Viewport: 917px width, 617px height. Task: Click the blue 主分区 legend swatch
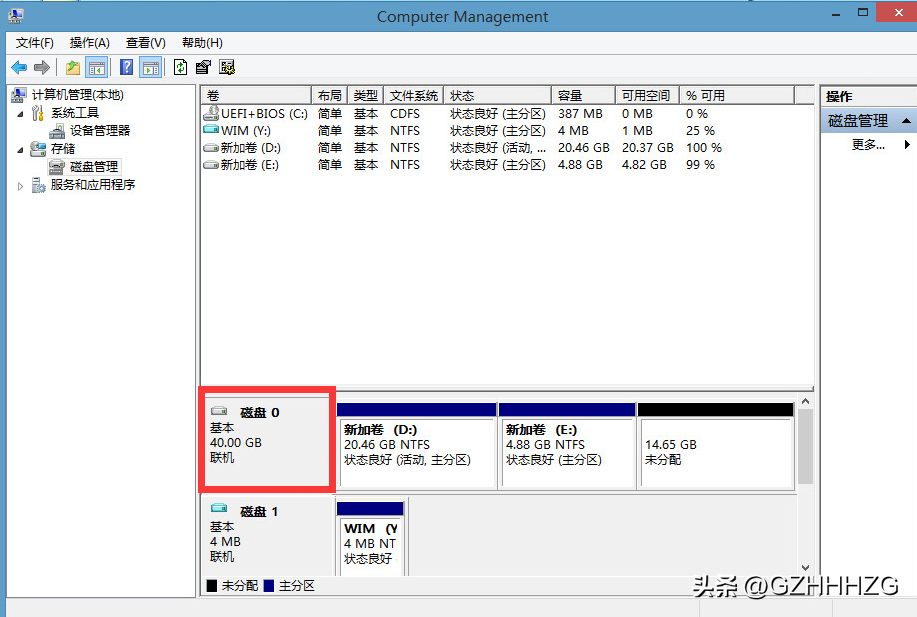269,585
